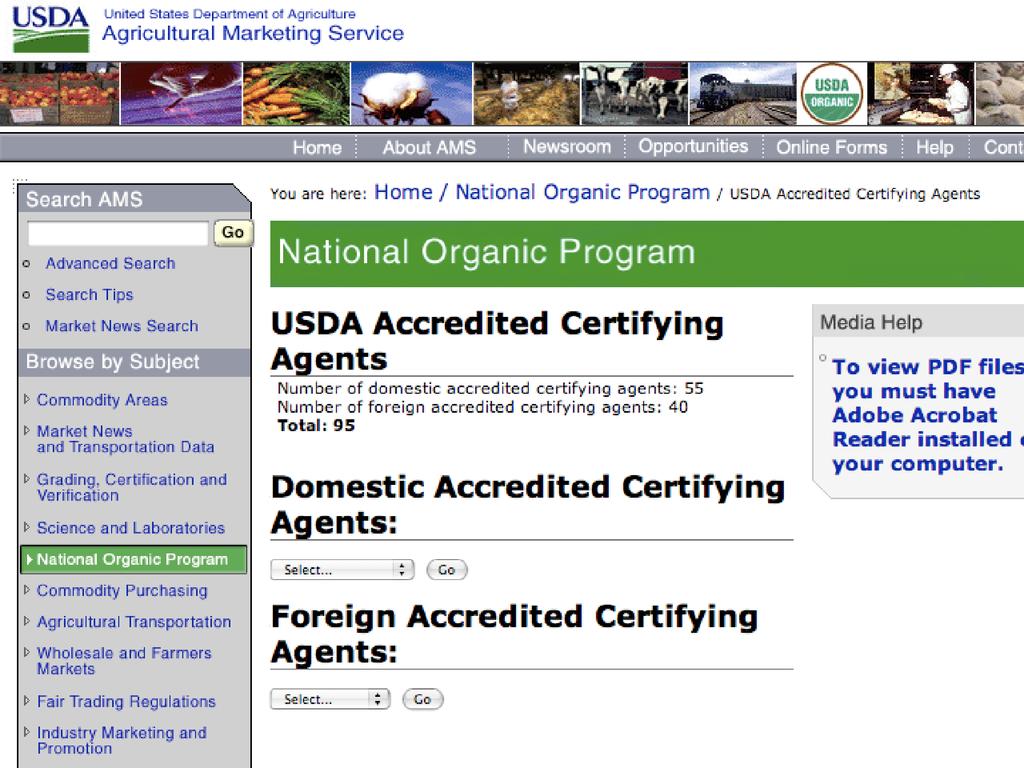Viewport: 1024px width, 768px height.
Task: Click the train locomotive banner image
Action: tap(743, 94)
